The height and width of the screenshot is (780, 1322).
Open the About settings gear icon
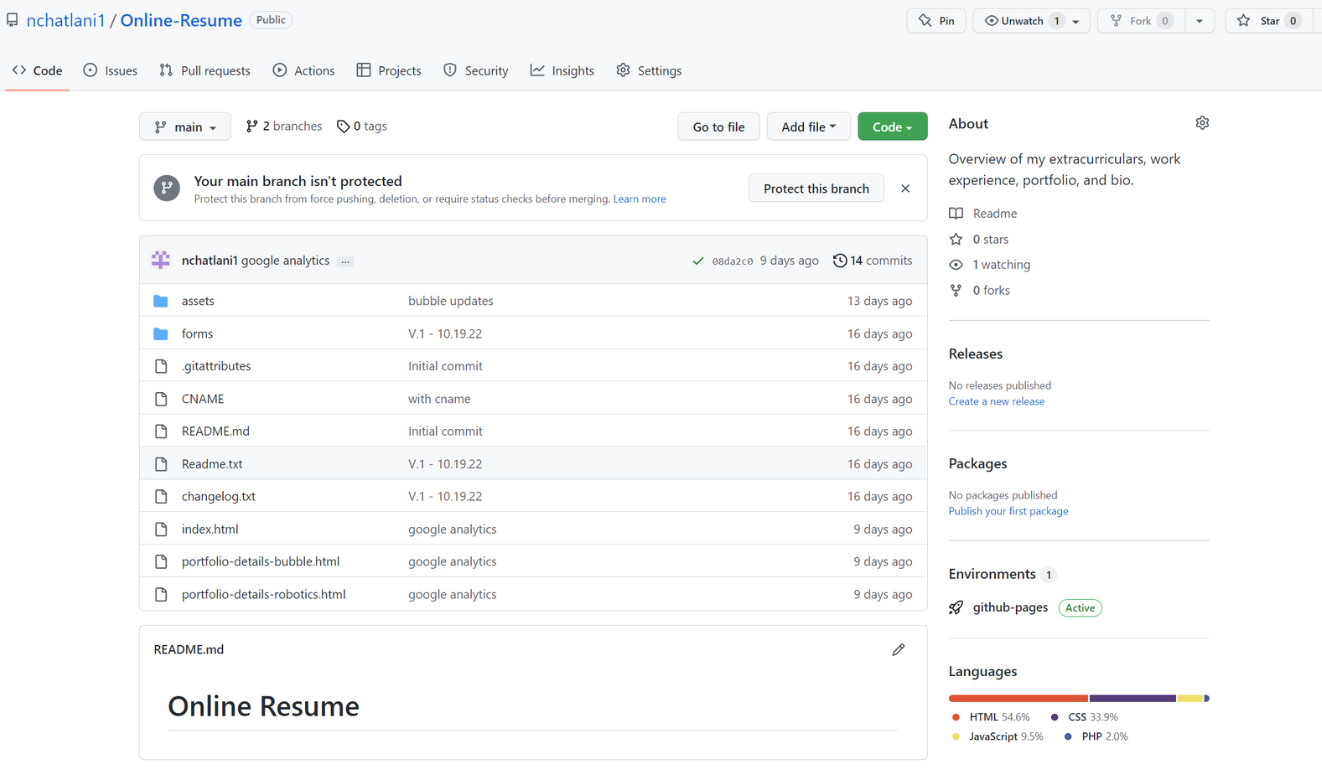(x=1202, y=123)
